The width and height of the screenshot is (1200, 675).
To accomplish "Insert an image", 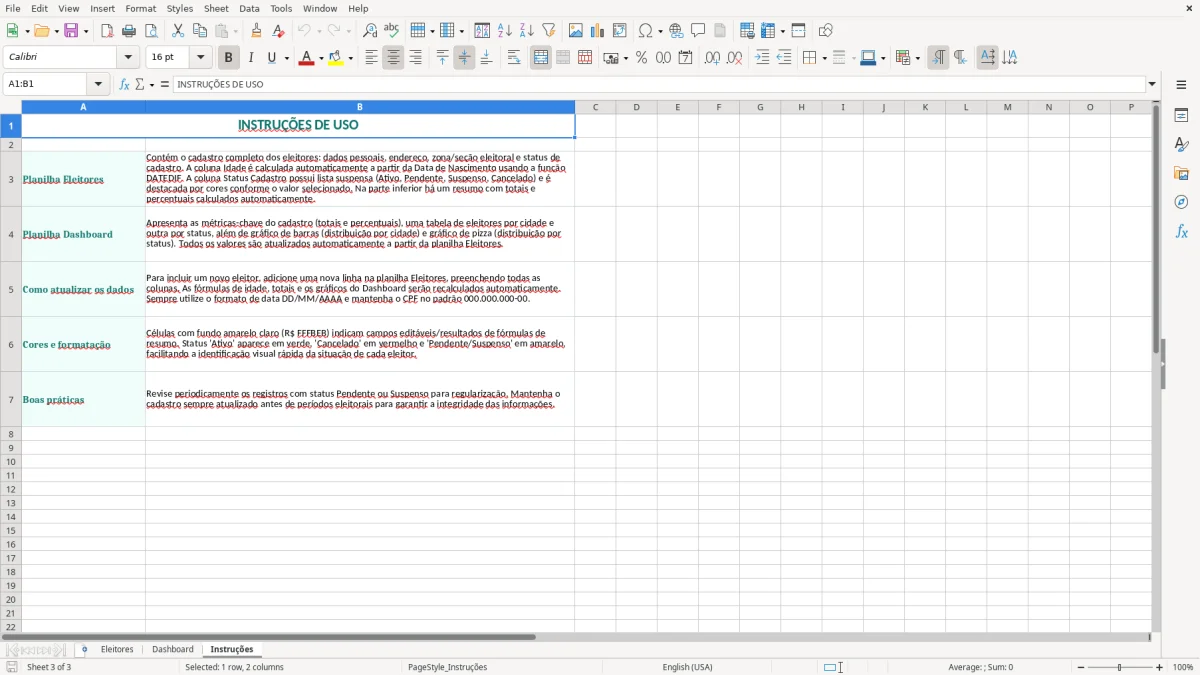I will (x=576, y=31).
